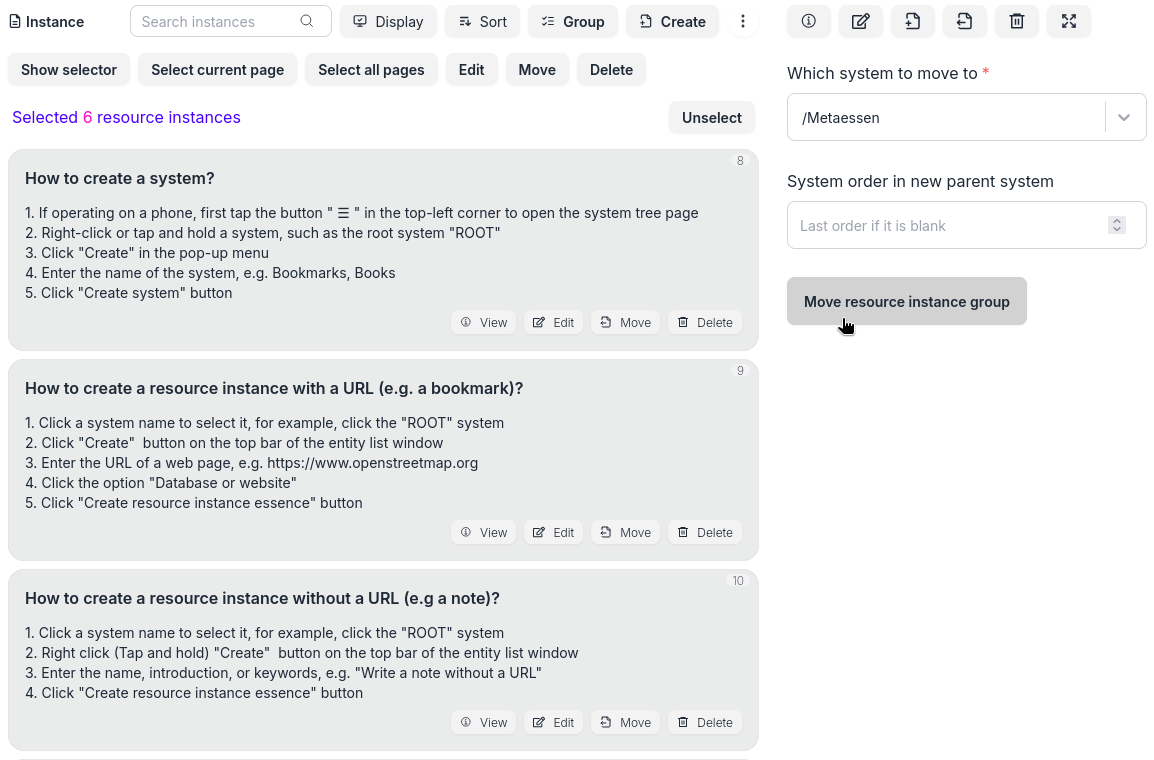Click the move-document arrow icon in the right panel
1154x760 pixels.
965,21
